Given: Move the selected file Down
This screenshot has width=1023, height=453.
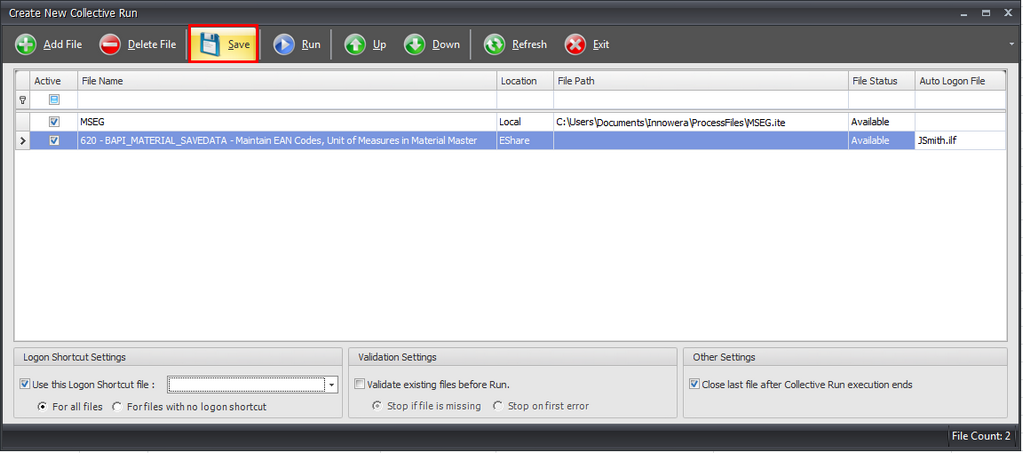Looking at the screenshot, I should click(x=415, y=45).
